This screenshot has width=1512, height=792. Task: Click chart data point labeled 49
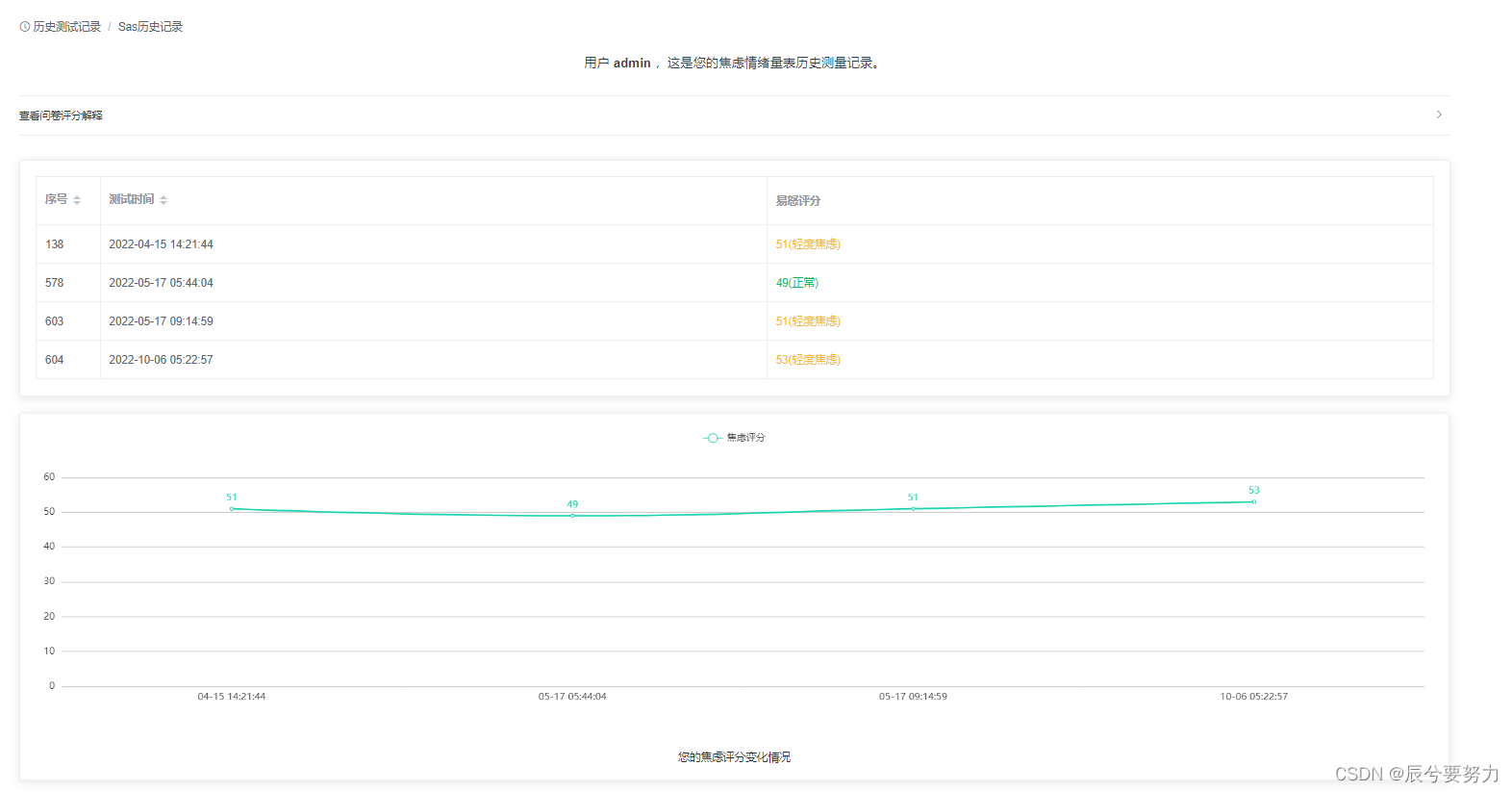pos(572,516)
